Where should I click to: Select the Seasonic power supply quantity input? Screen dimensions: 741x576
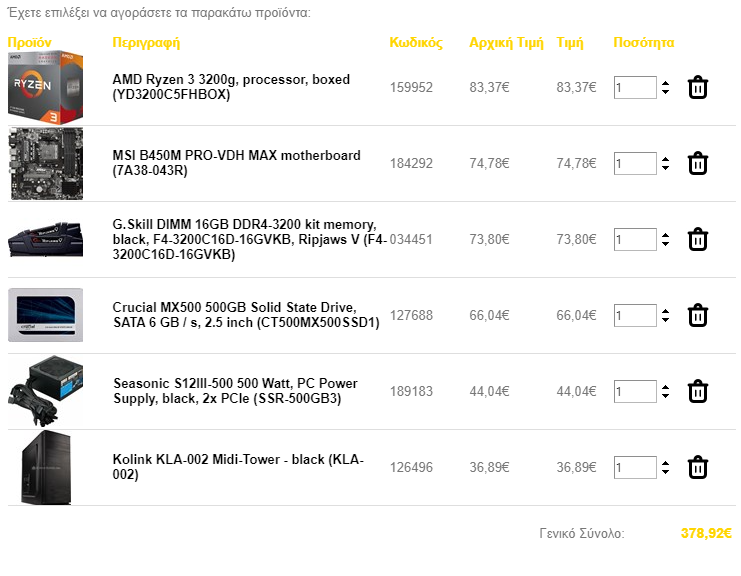(635, 392)
